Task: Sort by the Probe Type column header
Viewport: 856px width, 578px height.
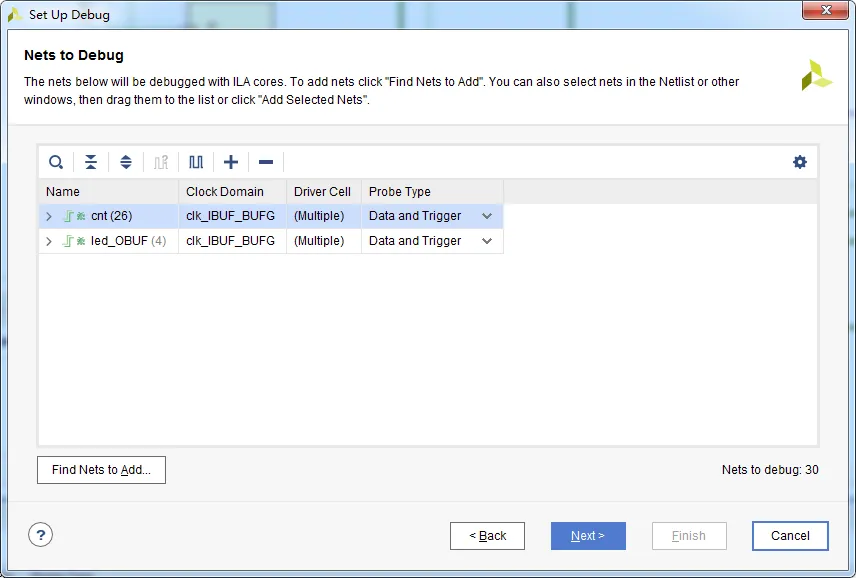Action: coord(432,192)
